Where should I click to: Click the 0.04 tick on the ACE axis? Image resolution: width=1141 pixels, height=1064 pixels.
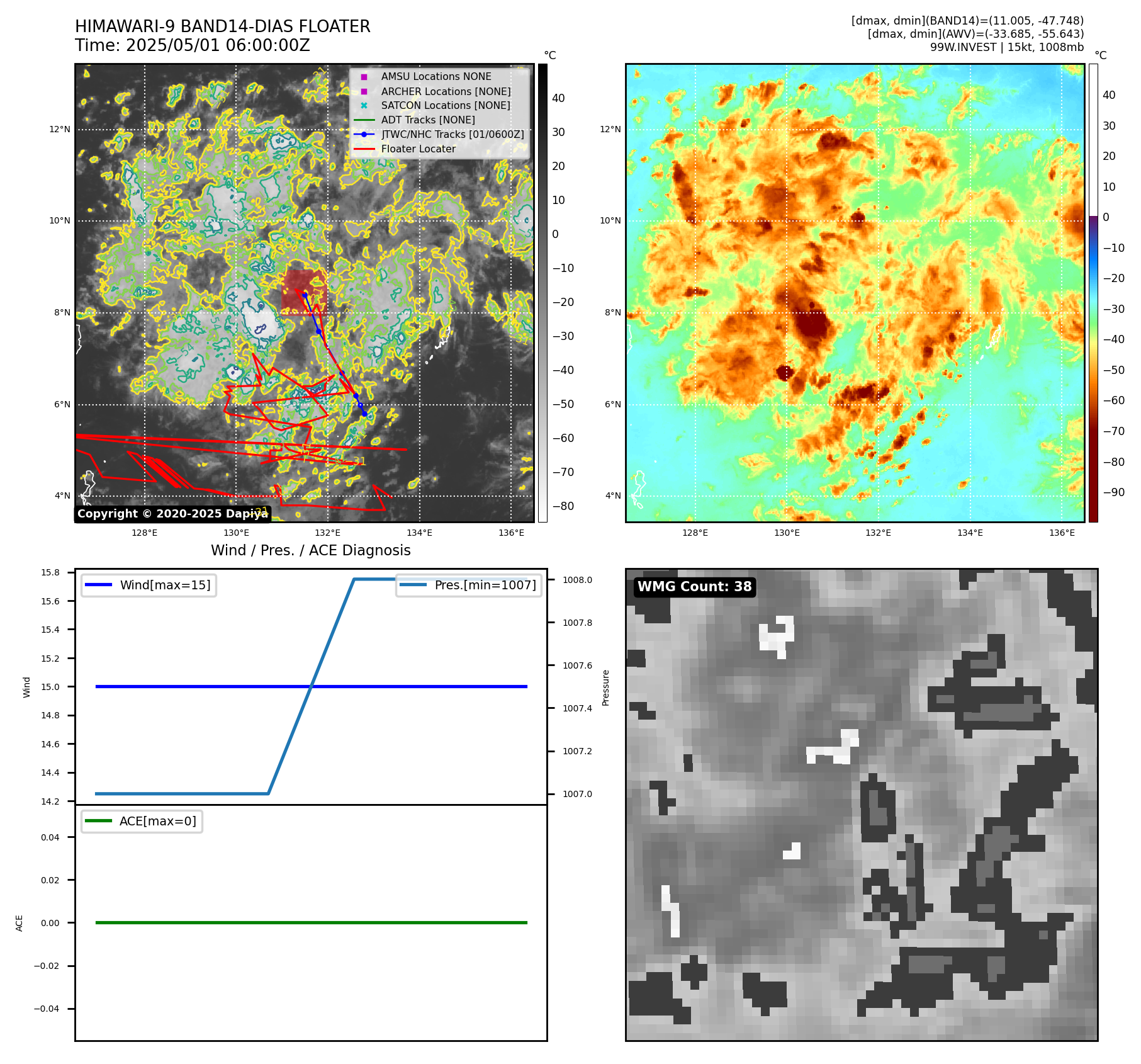coord(50,837)
